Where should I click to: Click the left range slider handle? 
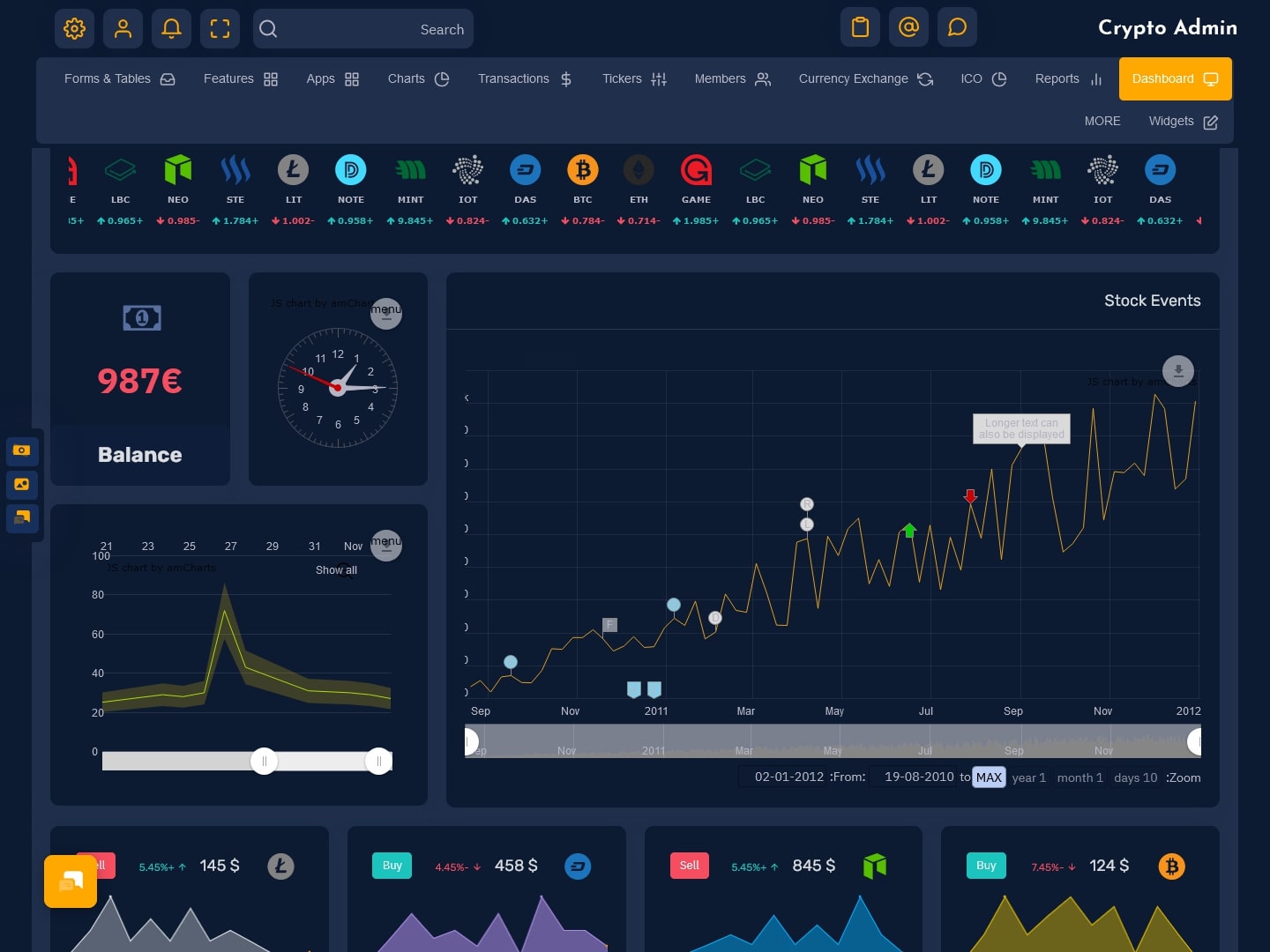tap(265, 761)
